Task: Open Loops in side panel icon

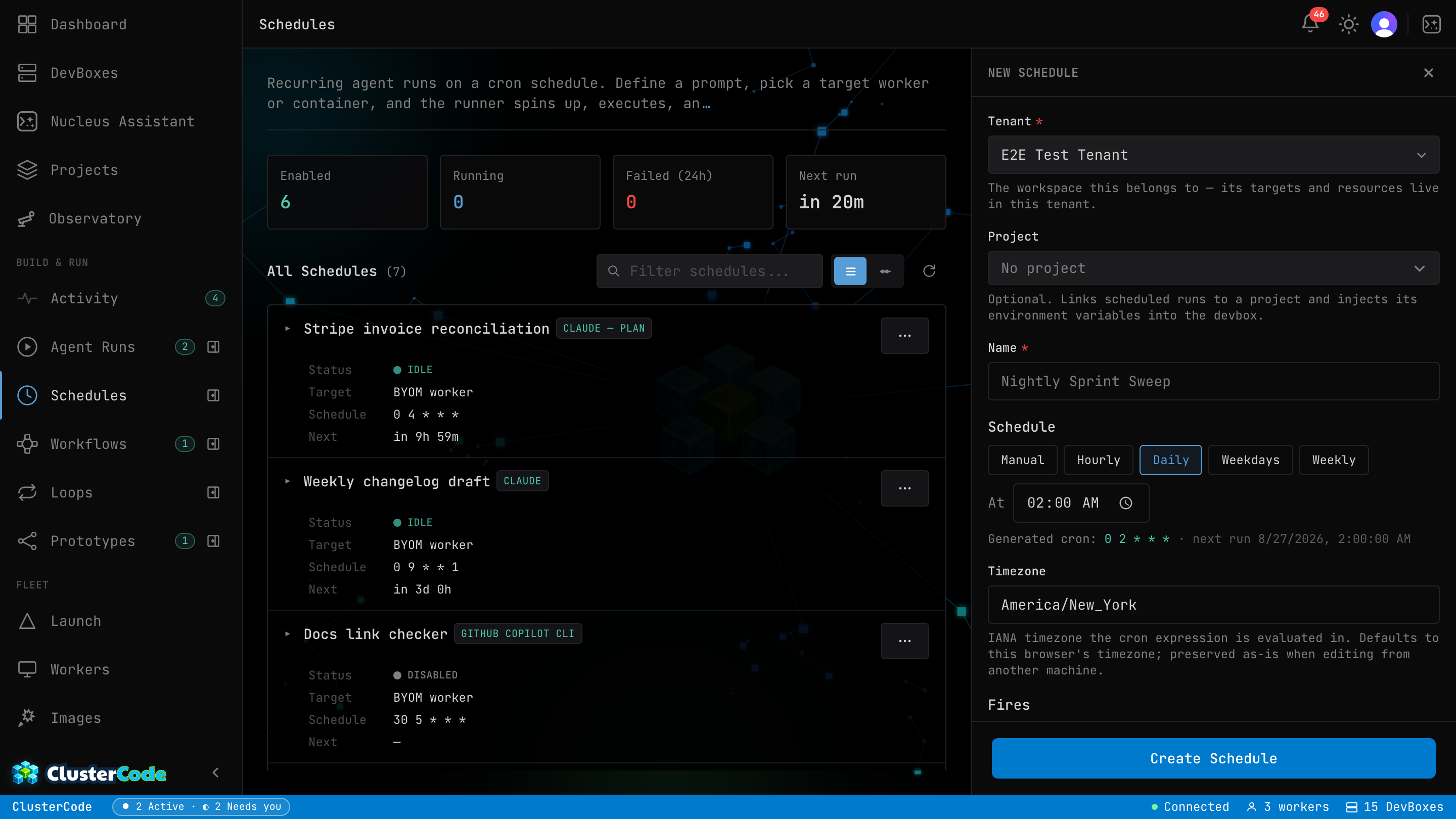Action: point(213,492)
